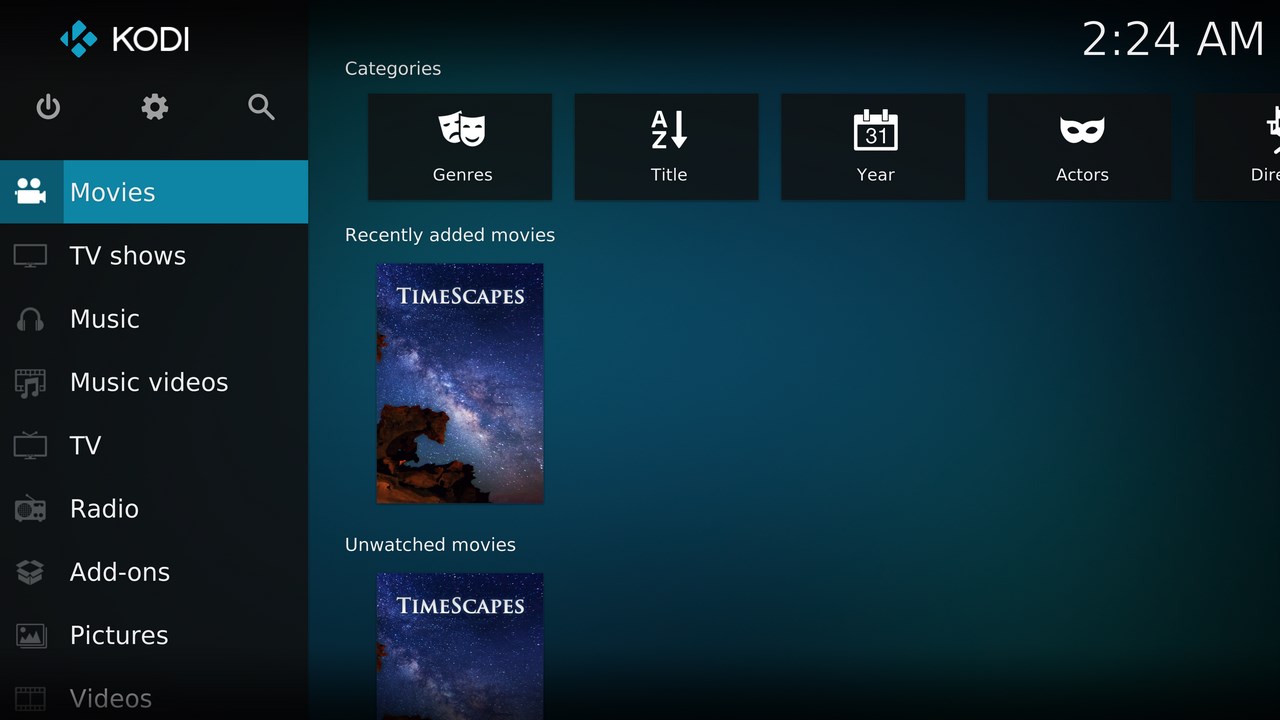The height and width of the screenshot is (720, 1280).
Task: Click the Videos filmstrip icon
Action: pos(30,698)
